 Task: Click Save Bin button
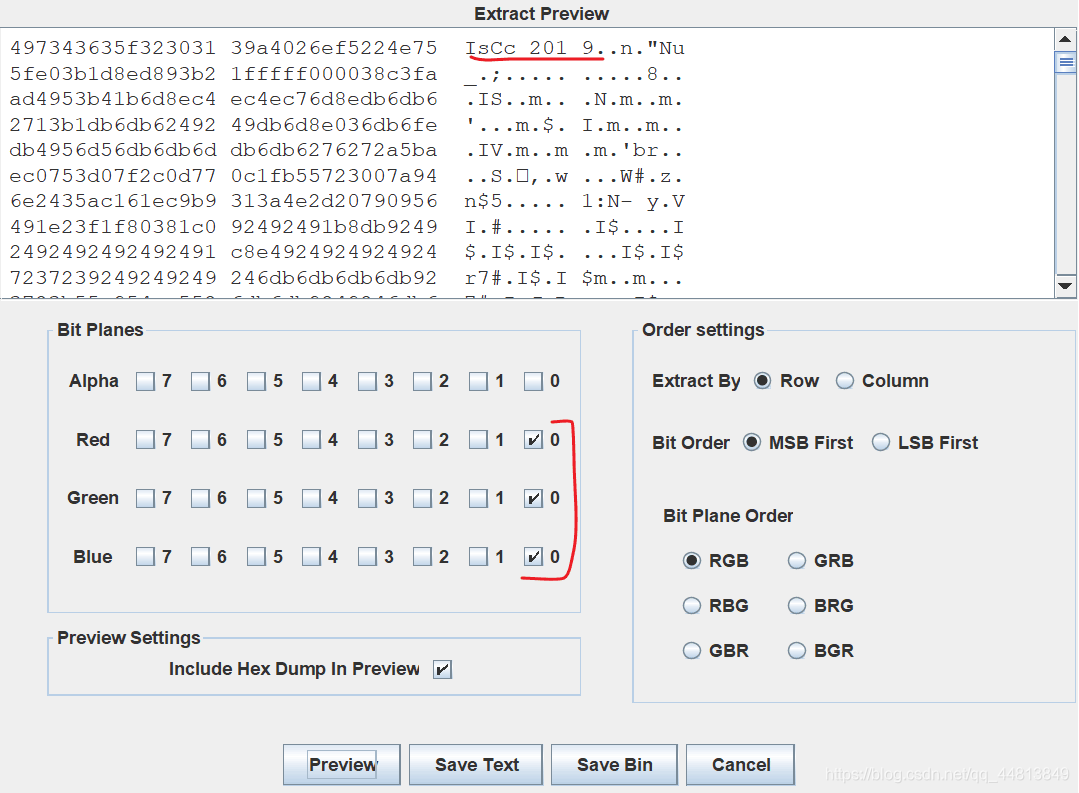(x=615, y=765)
